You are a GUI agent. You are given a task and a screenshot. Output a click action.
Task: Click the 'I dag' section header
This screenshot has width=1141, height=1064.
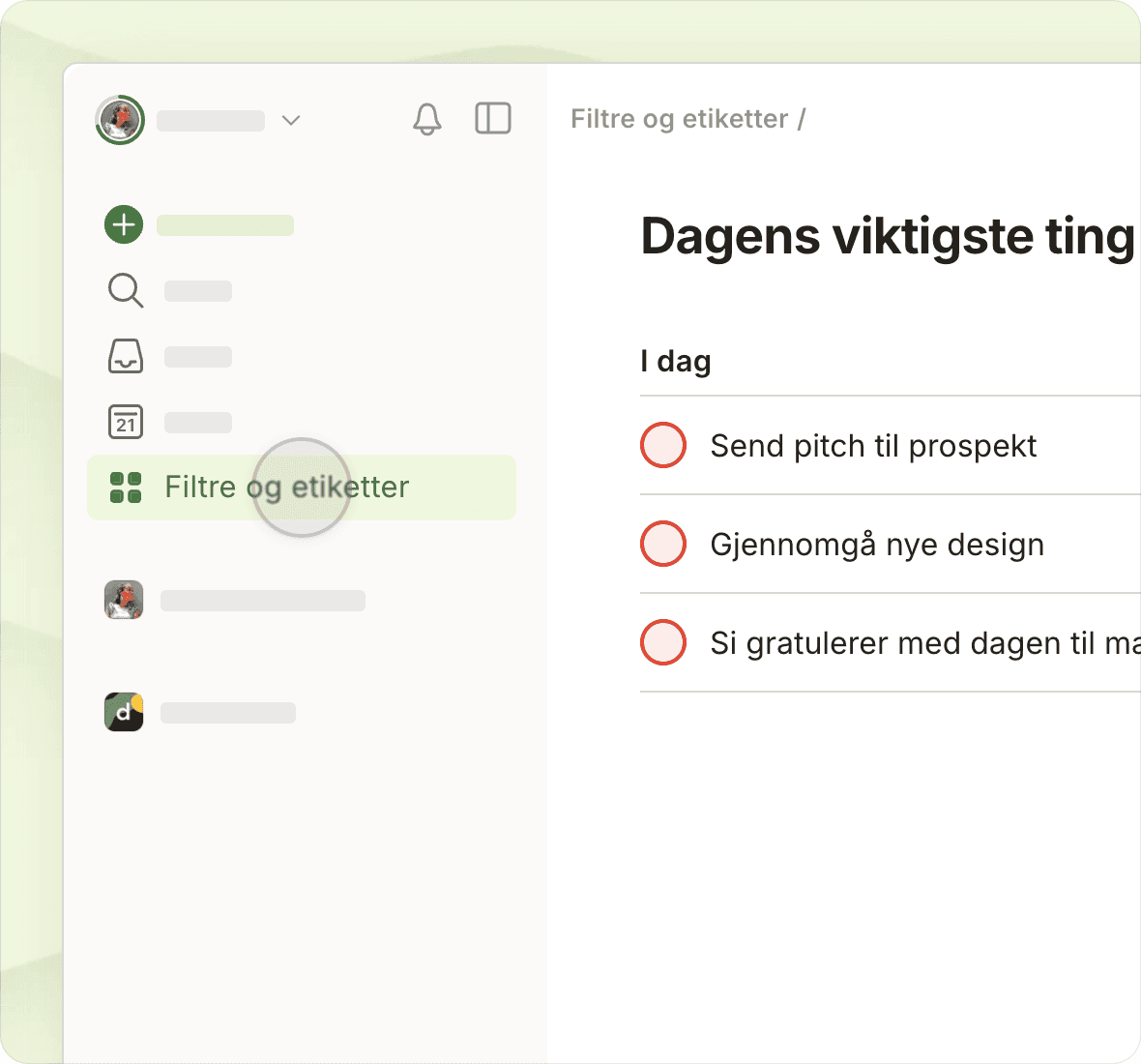click(676, 362)
